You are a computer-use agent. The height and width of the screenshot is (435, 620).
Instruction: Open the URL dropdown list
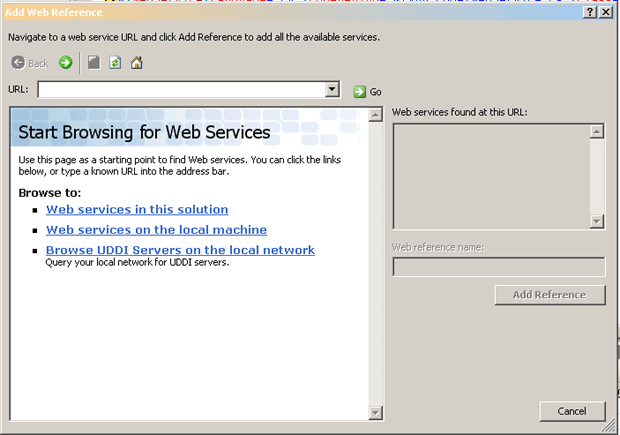pos(332,89)
